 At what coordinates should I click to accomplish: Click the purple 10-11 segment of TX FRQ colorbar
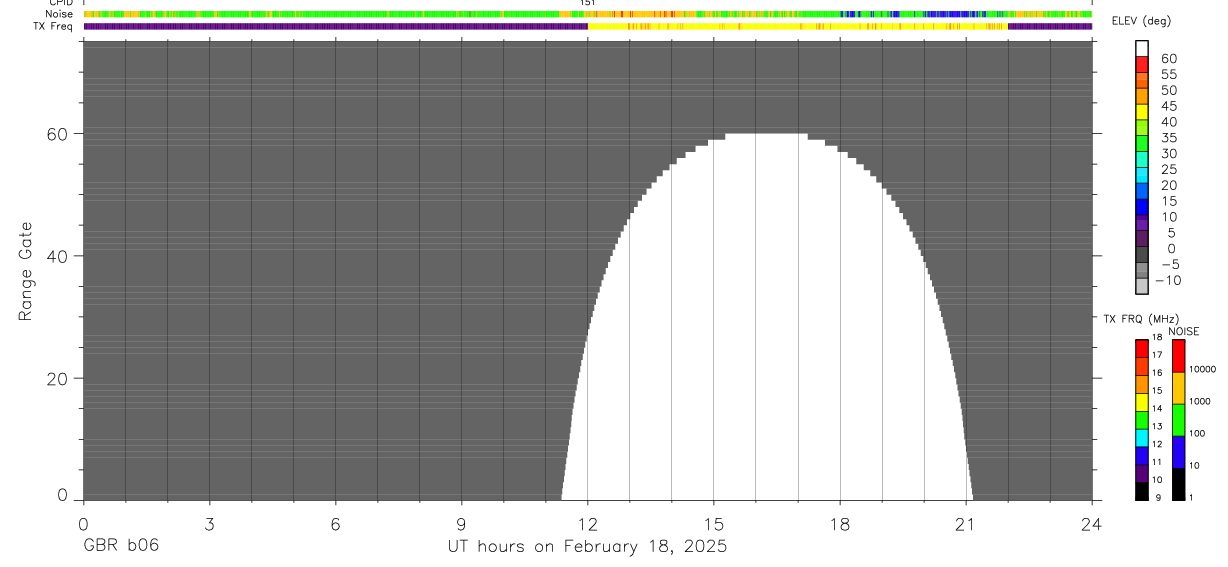(x=1142, y=473)
